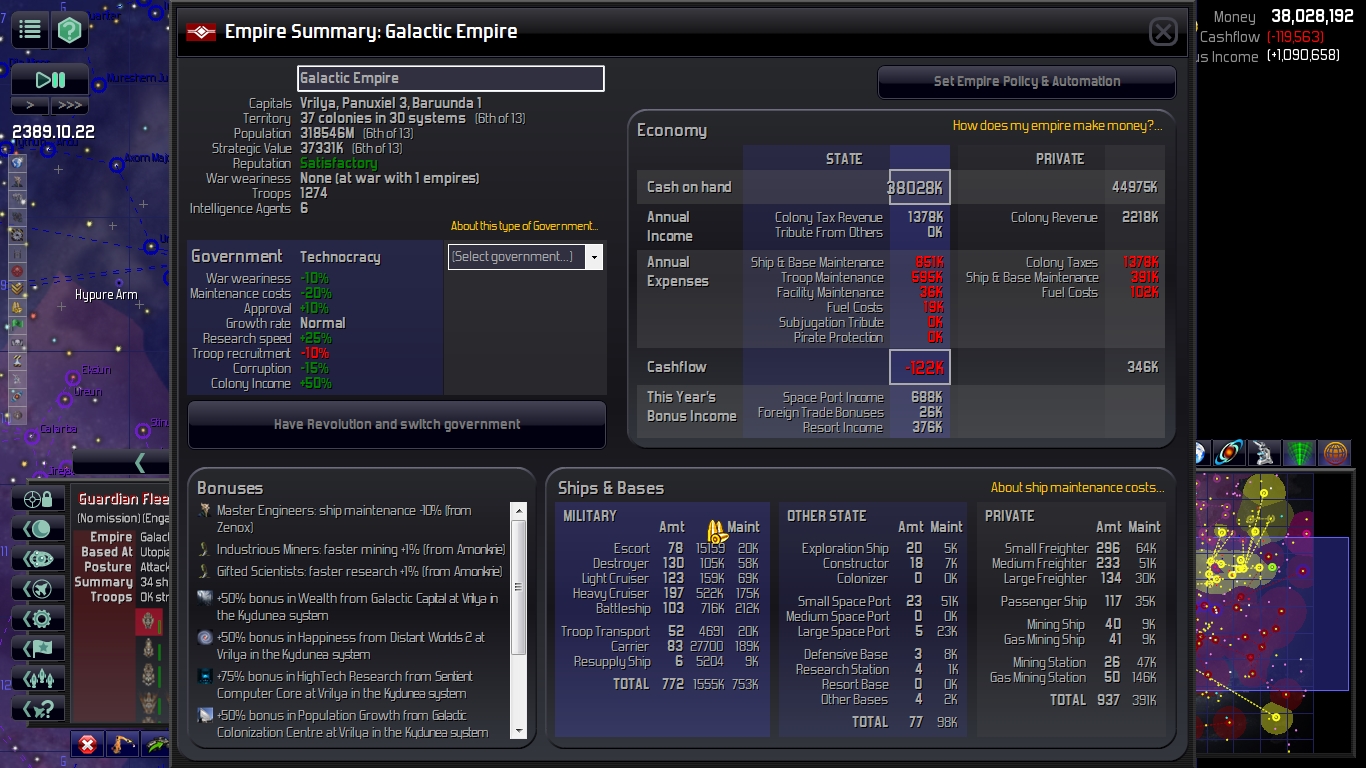Viewport: 1366px width, 768px height.
Task: Click the orange curved tool action icon
Action: pos(124,744)
